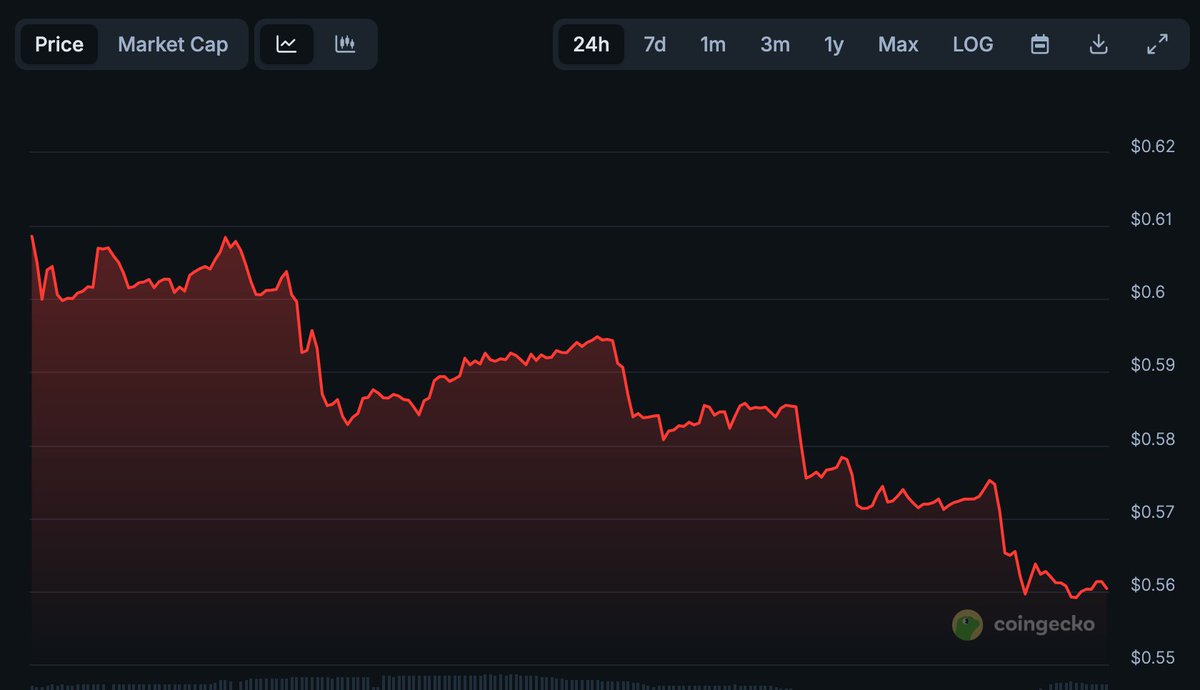Switch to line chart view icon

(x=287, y=44)
